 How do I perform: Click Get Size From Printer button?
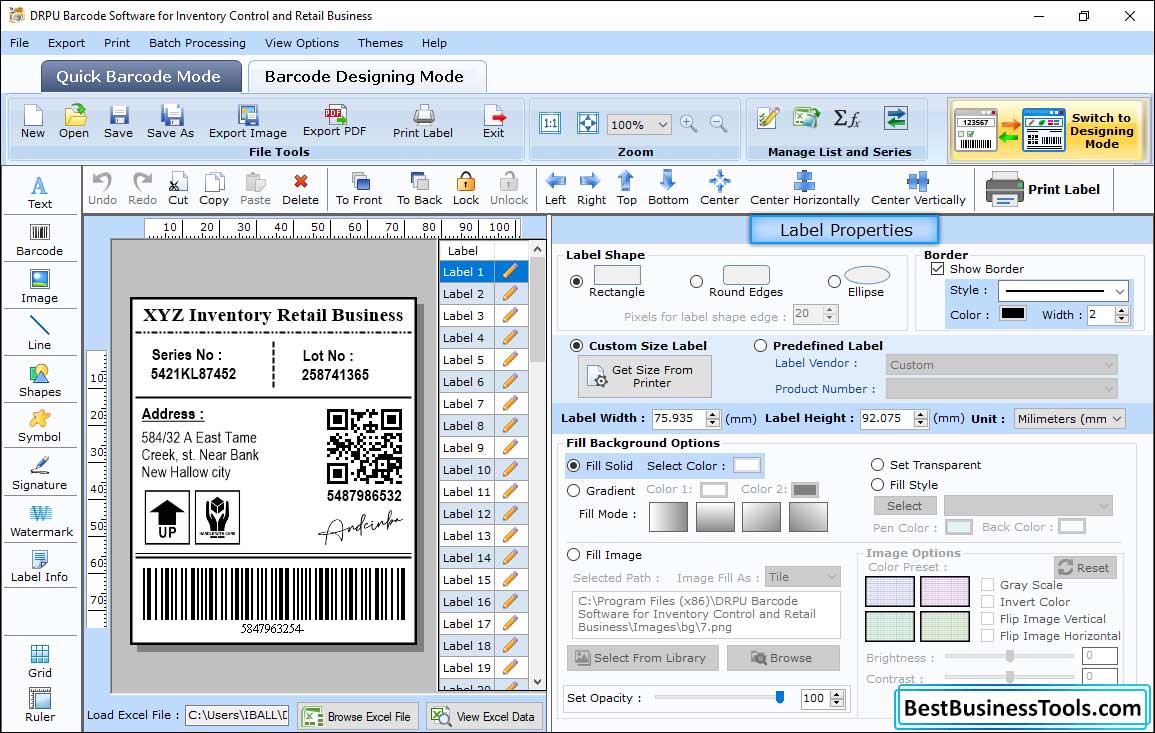pos(645,376)
